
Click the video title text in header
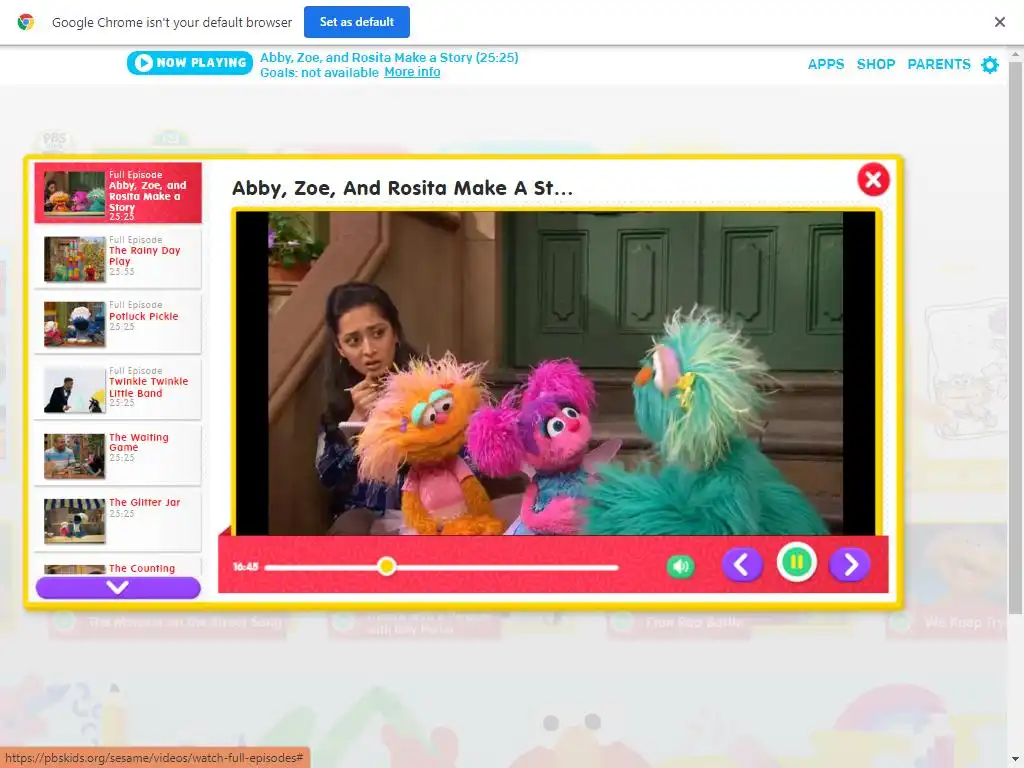click(389, 57)
